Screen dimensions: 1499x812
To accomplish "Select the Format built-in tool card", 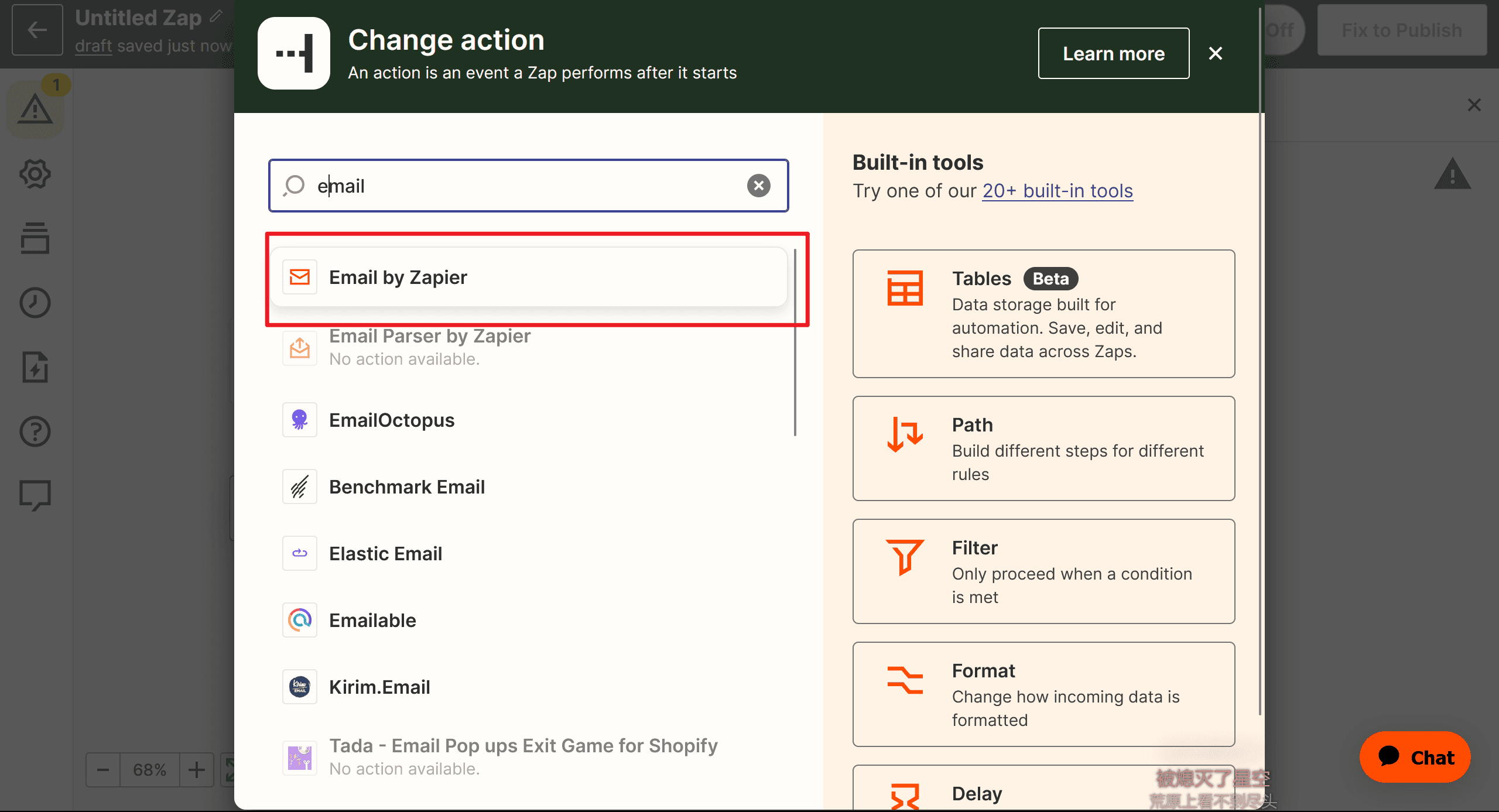I will 1043,694.
